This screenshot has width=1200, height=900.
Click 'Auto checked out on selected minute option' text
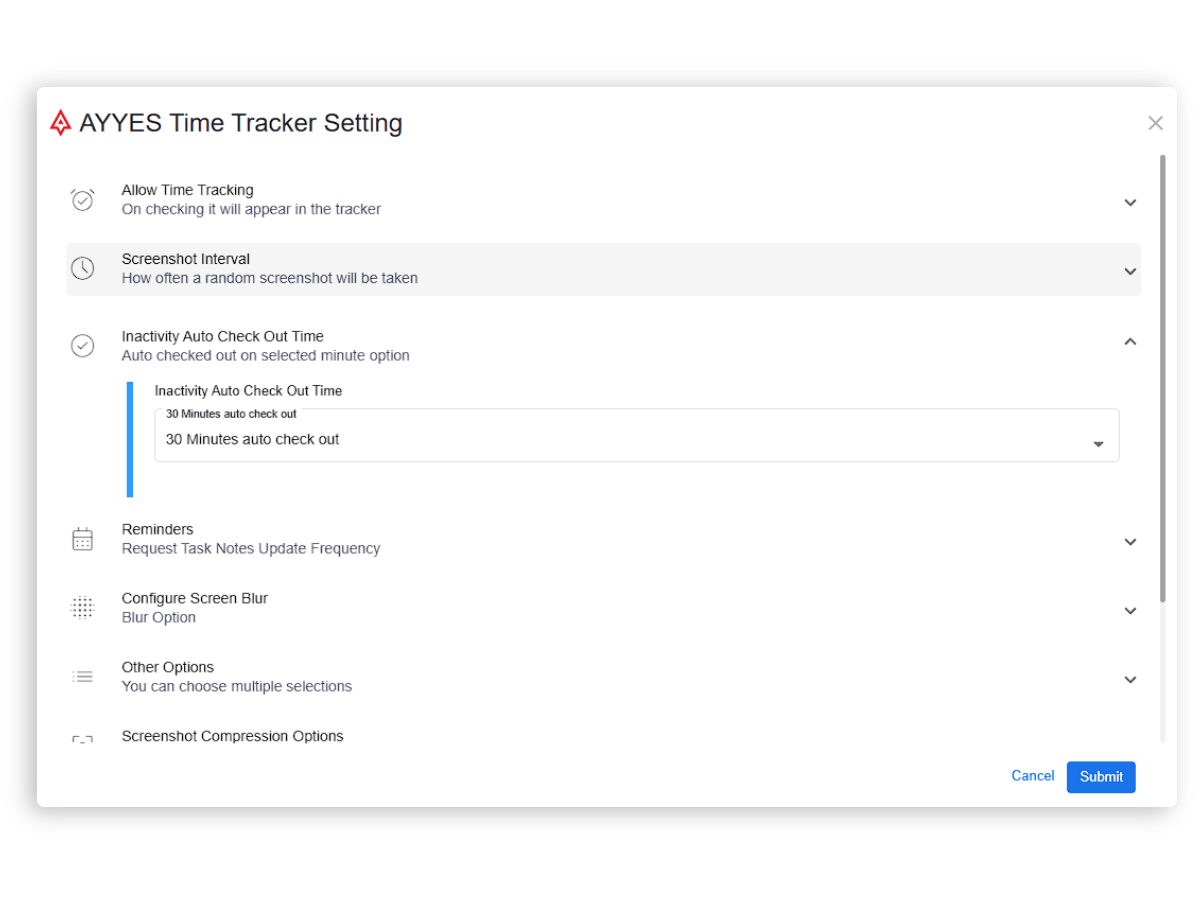(x=266, y=355)
